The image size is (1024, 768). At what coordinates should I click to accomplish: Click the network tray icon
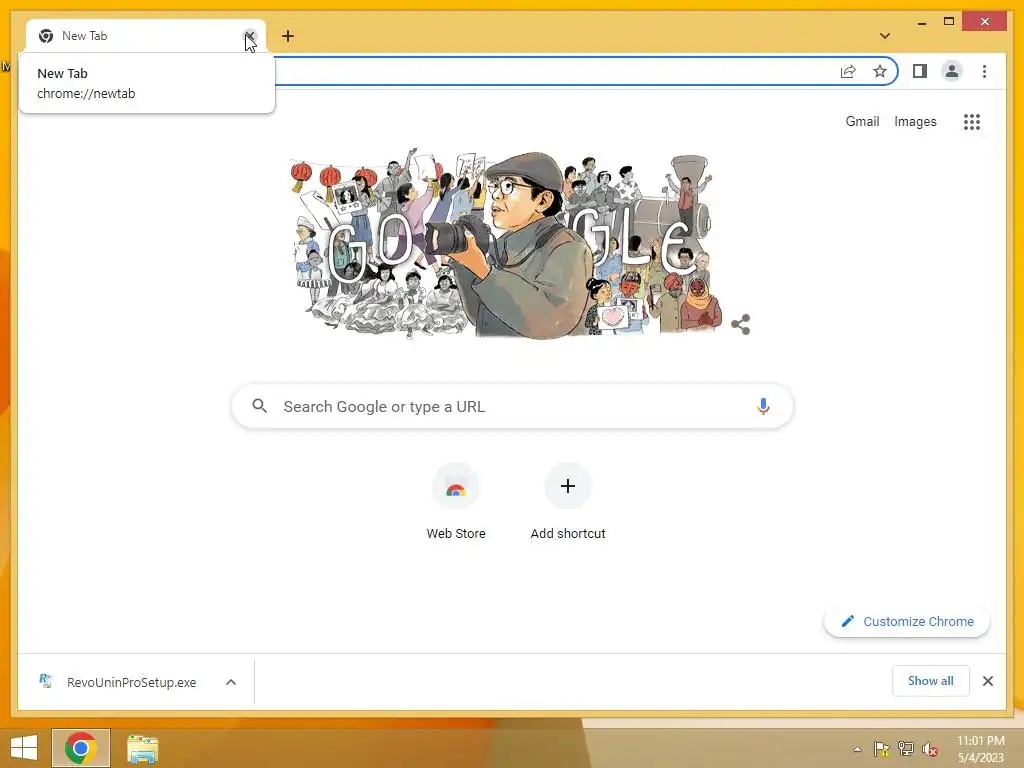(906, 749)
